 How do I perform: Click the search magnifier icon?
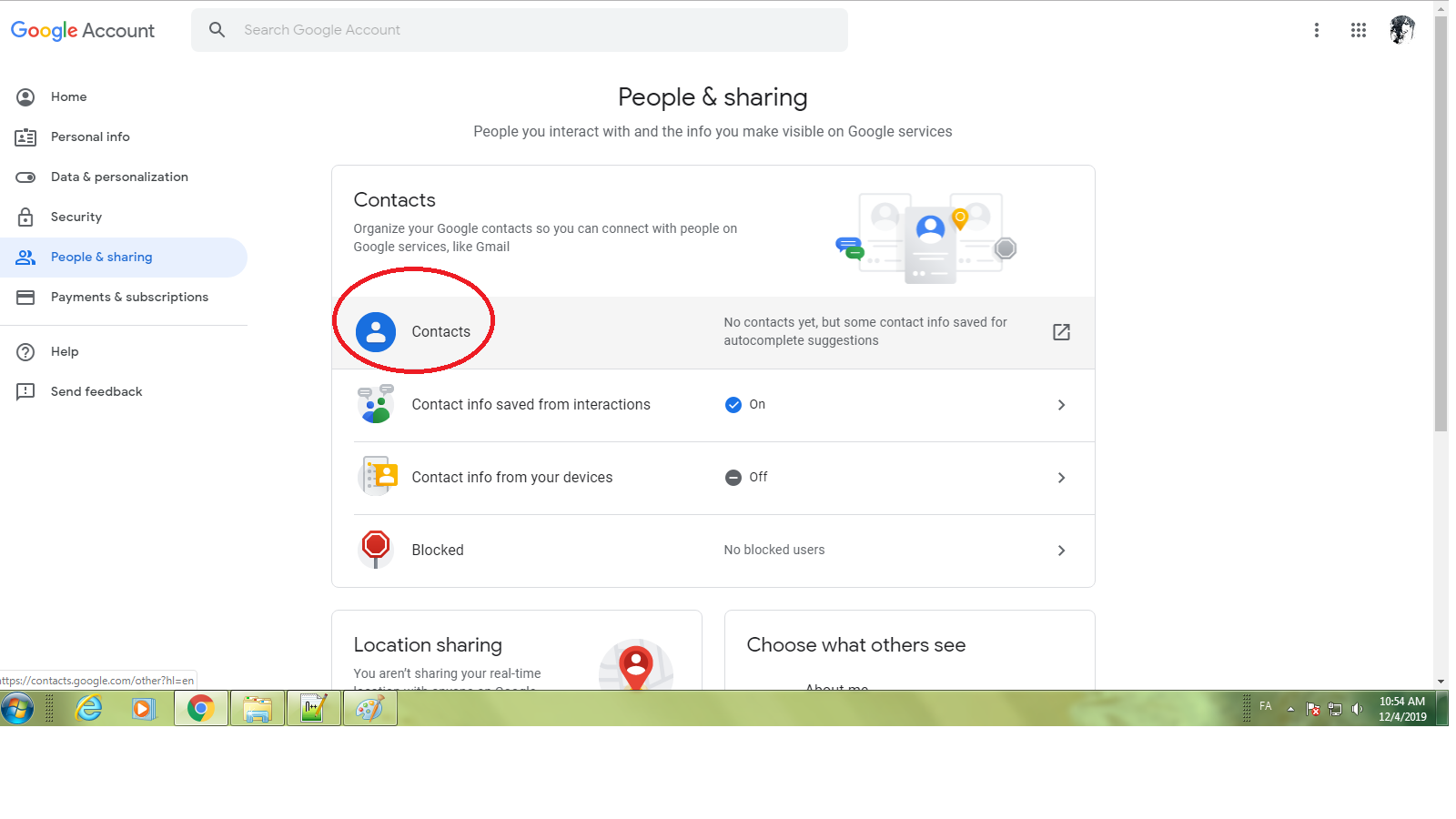[x=217, y=30]
